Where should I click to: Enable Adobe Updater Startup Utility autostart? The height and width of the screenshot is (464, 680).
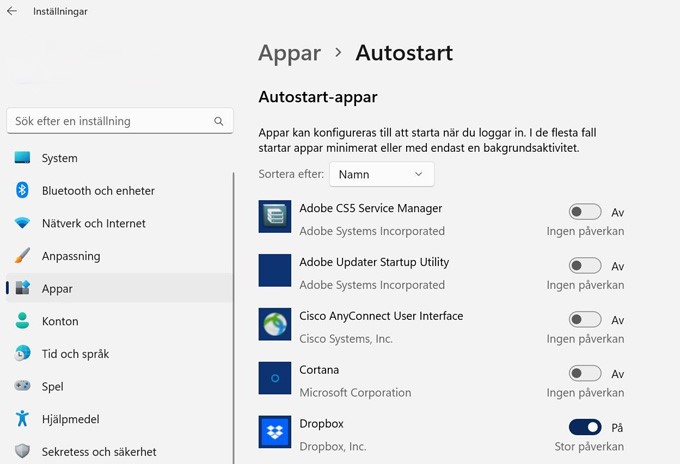tap(585, 266)
